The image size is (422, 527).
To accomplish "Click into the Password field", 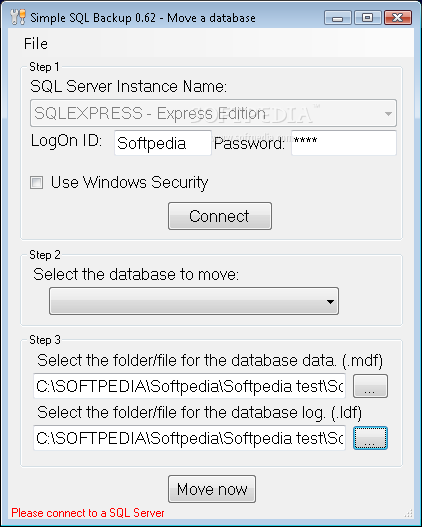I will (x=344, y=143).
